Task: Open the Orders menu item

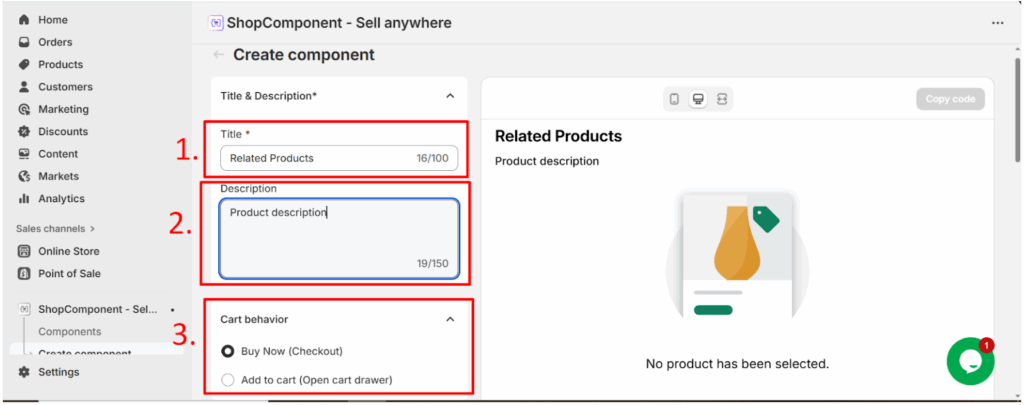Action: click(x=55, y=42)
